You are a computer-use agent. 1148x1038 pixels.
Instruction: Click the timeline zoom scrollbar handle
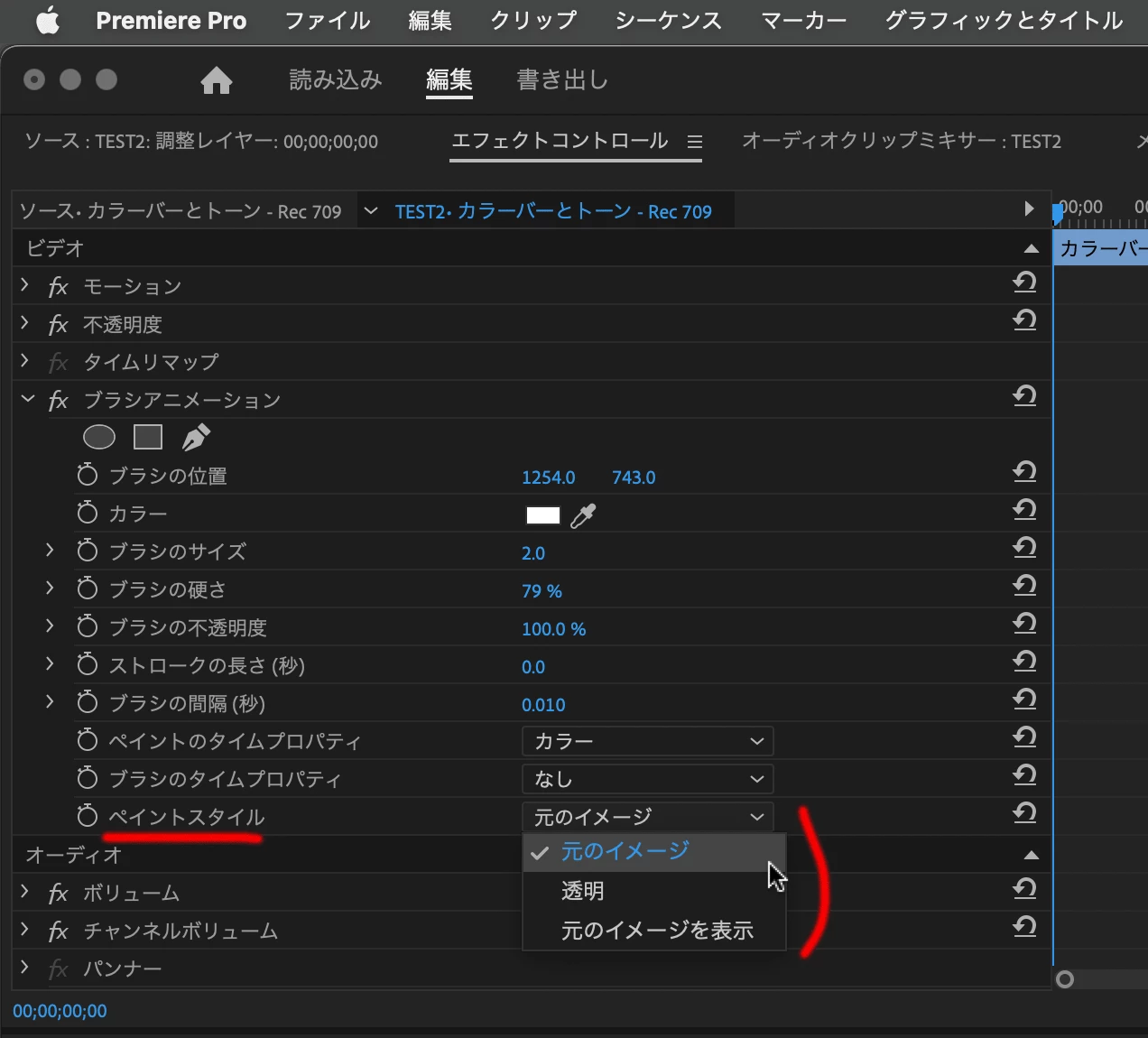[x=1065, y=979]
